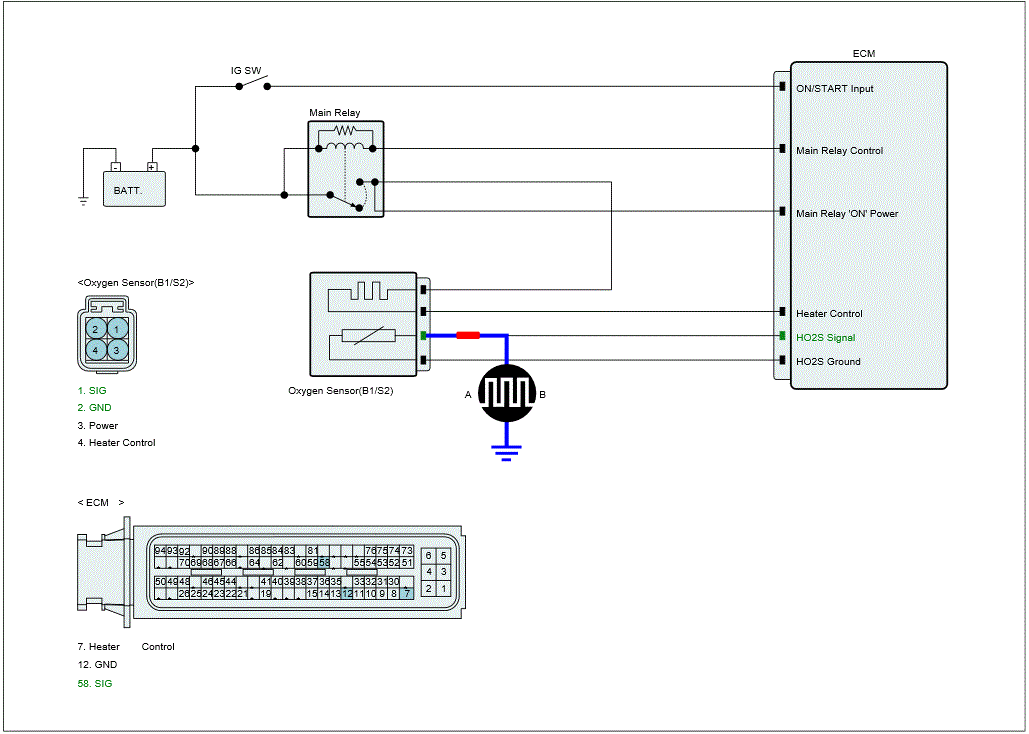Select pin 12 on the ECM connector

[x=346, y=594]
